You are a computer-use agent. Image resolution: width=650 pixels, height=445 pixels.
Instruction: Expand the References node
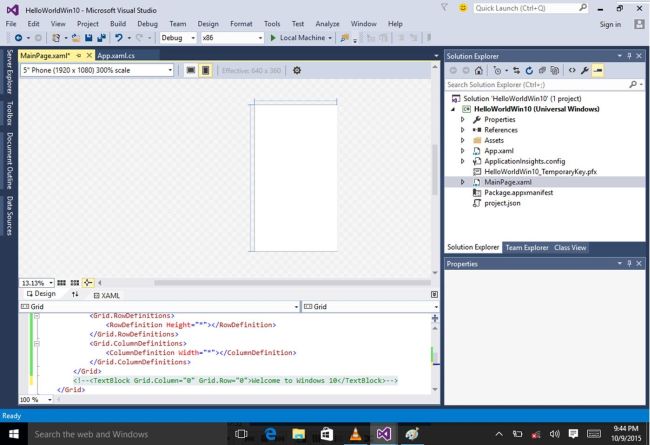(x=463, y=130)
